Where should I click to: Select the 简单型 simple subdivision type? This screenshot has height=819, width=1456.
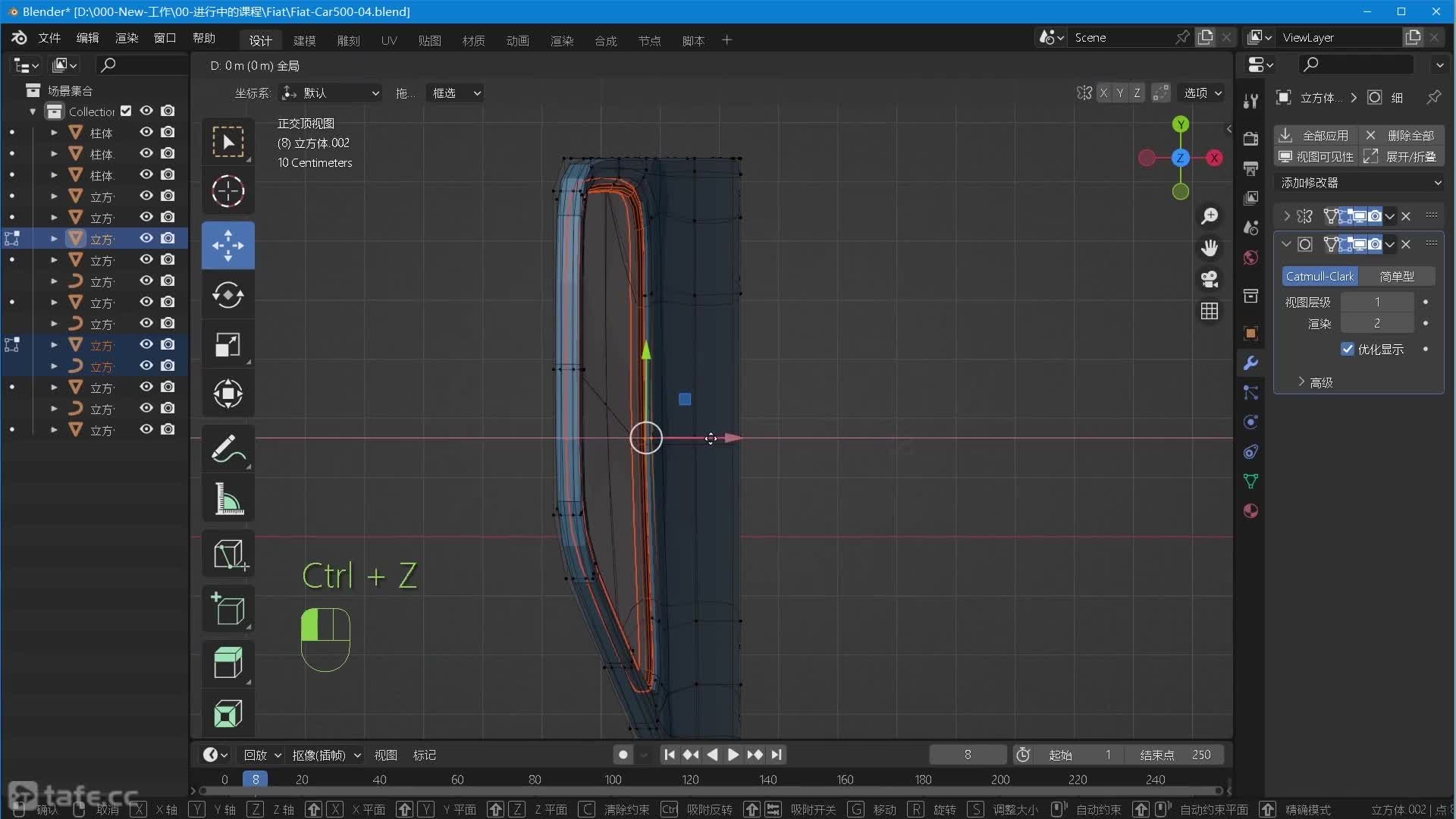(x=1396, y=277)
